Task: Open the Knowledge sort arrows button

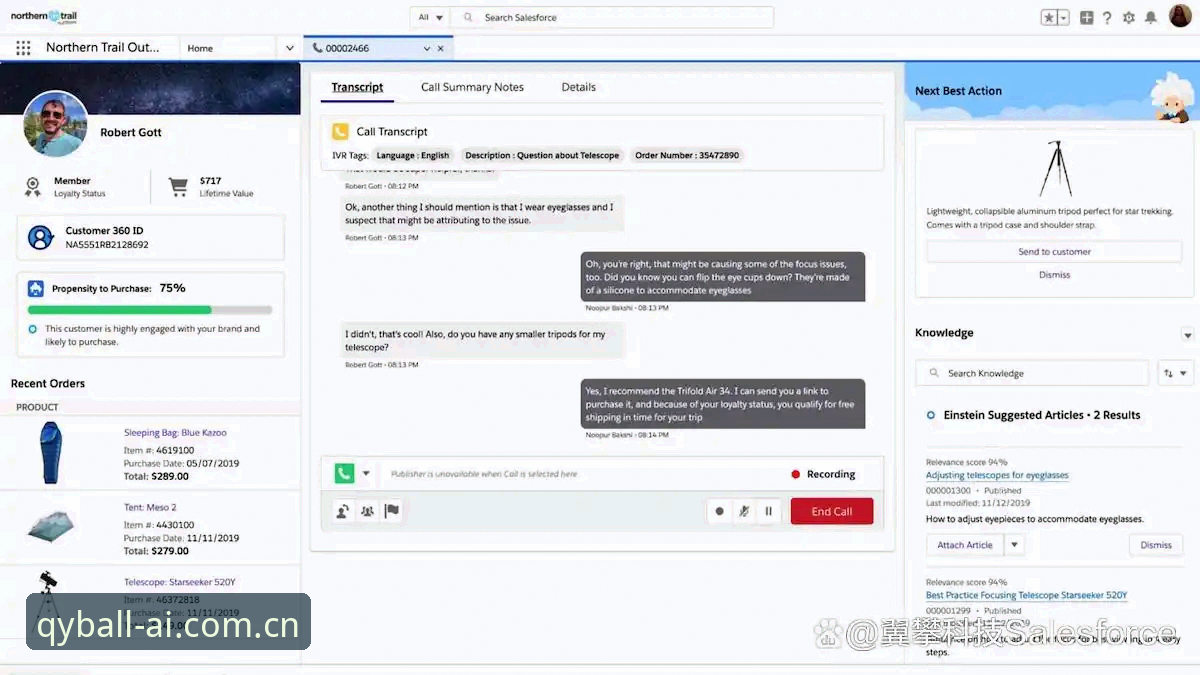Action: point(1168,373)
